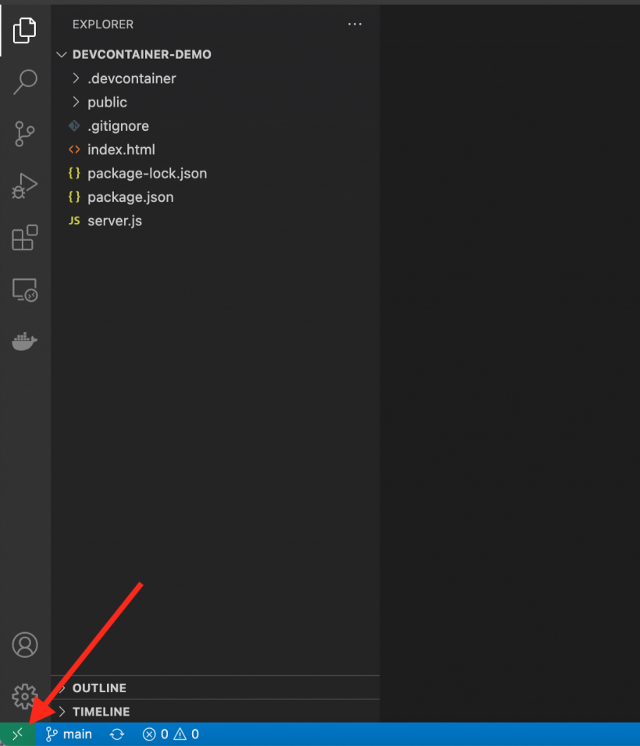Open the Manage settings gear
The width and height of the screenshot is (640, 746).
[25, 696]
